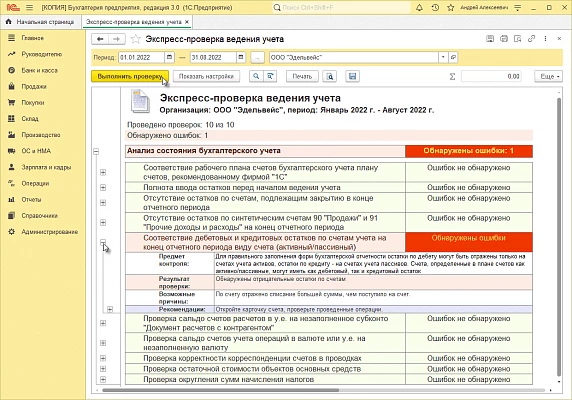
Task: Open end date calendar picker
Action: [241, 57]
